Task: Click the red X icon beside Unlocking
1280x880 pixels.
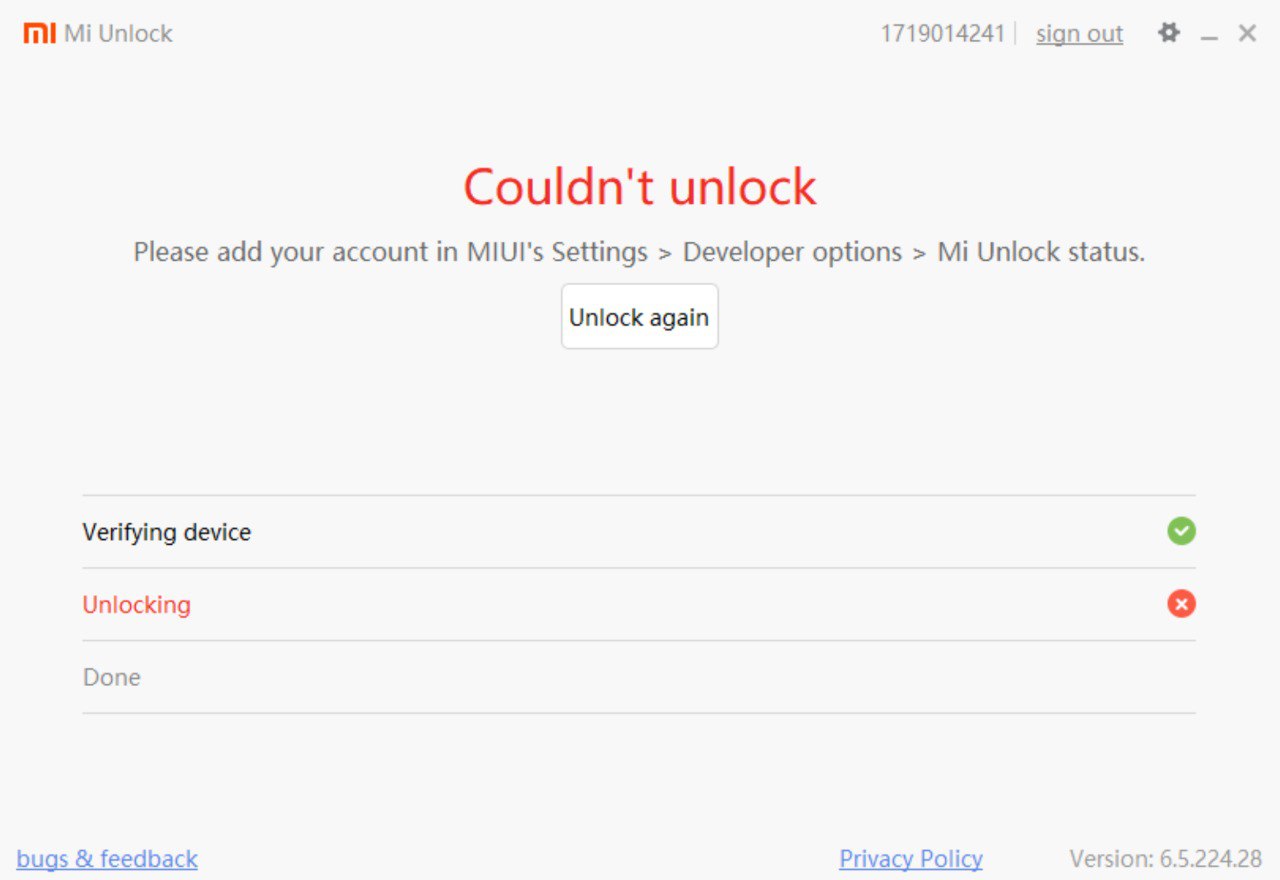Action: (x=1181, y=604)
